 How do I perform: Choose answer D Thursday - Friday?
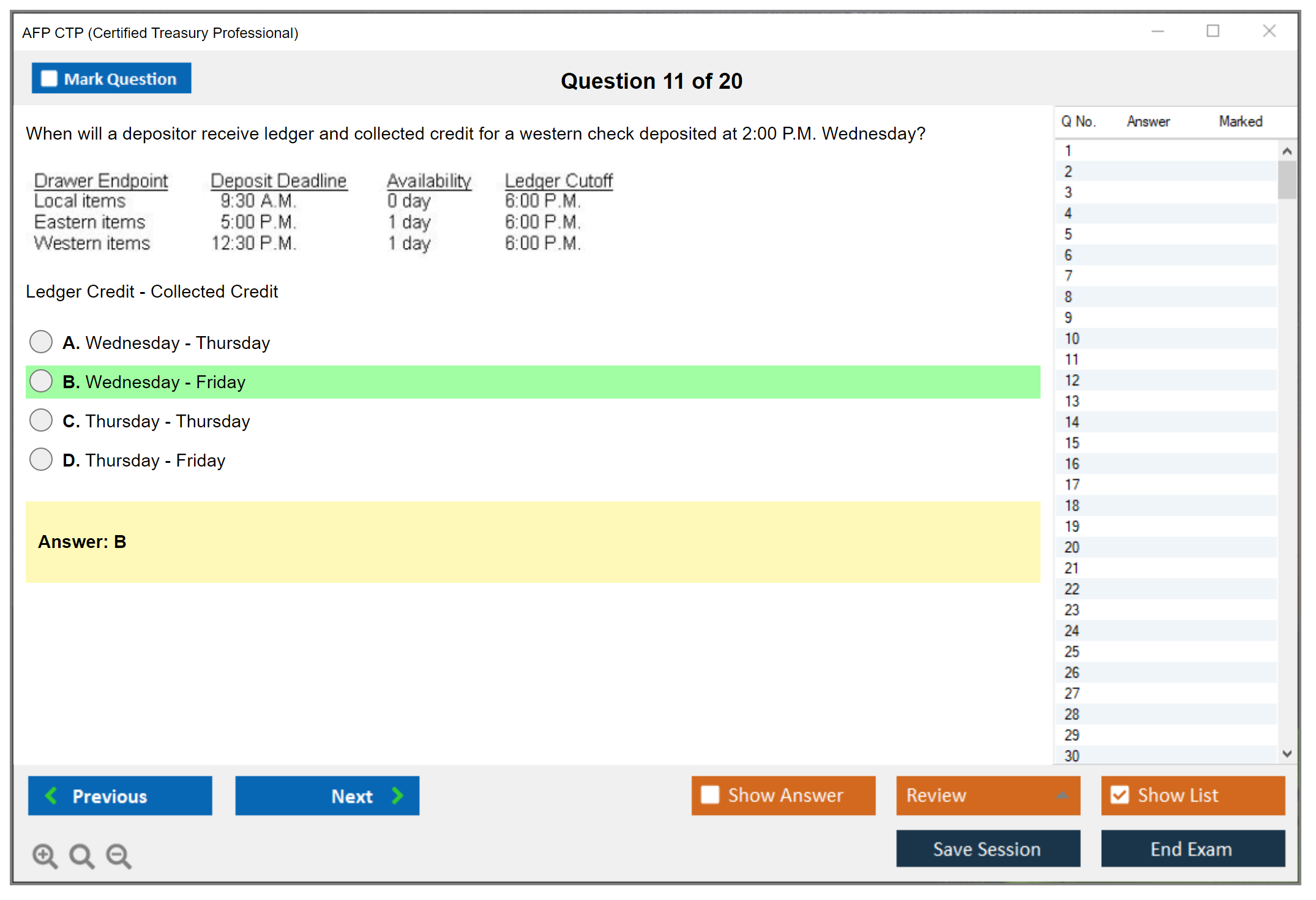click(41, 459)
